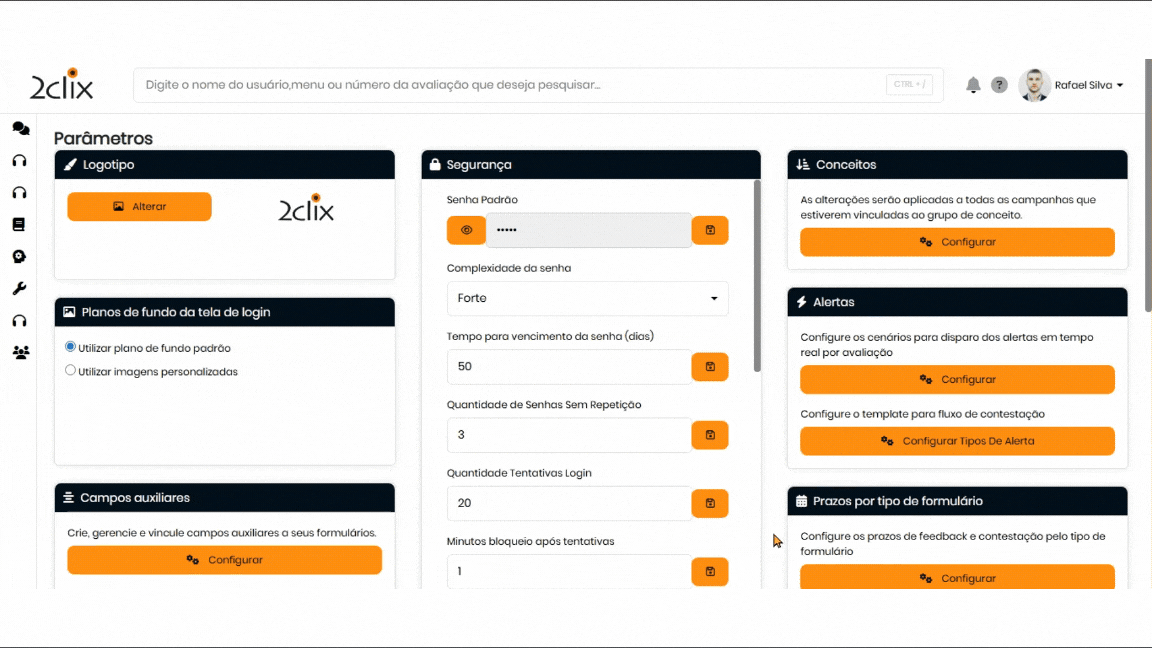The image size is (1152, 648).
Task: Open the users group icon in sidebar
Action: [20, 352]
